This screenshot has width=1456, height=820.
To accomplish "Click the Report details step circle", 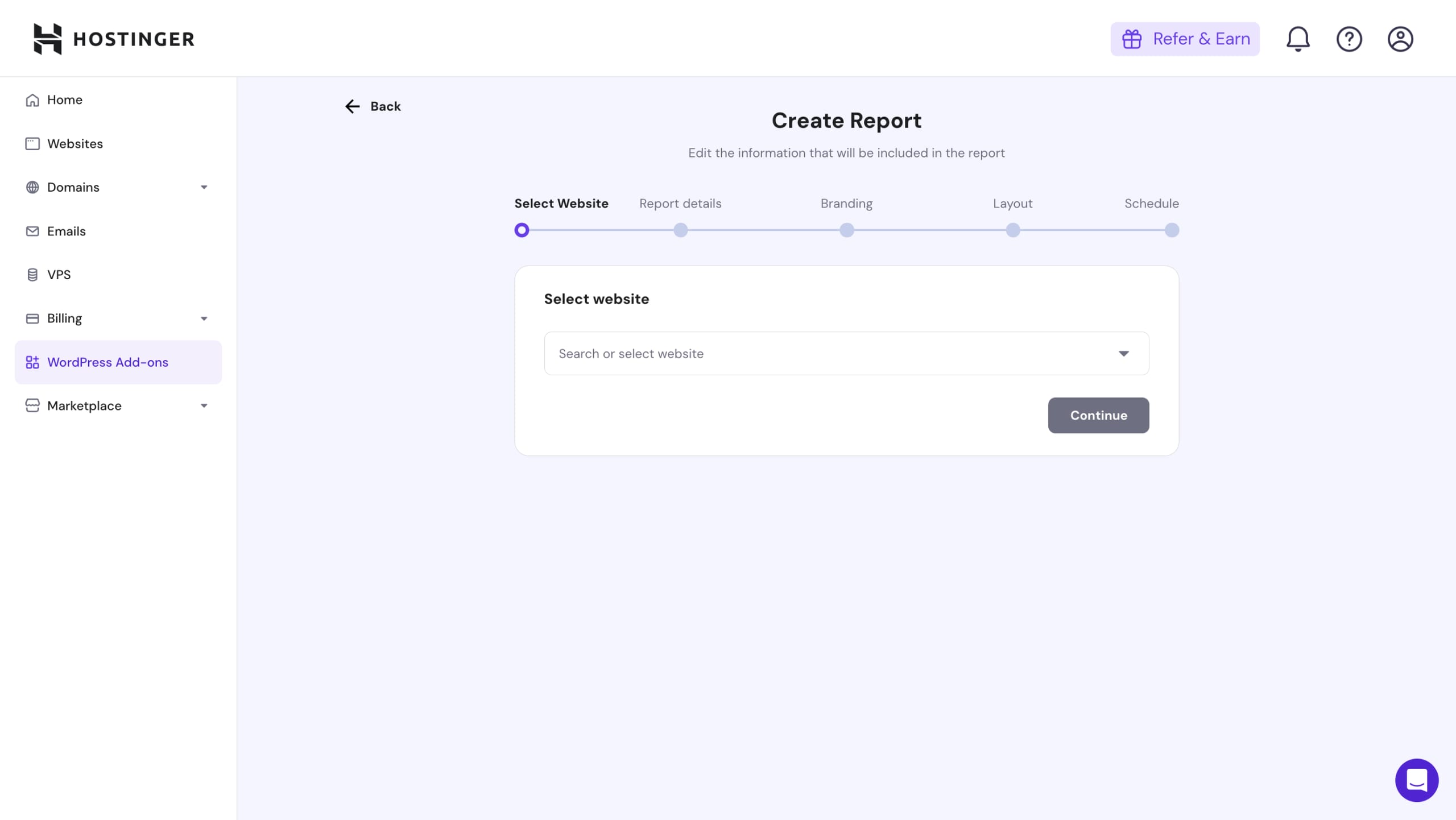I will pyautogui.click(x=680, y=230).
